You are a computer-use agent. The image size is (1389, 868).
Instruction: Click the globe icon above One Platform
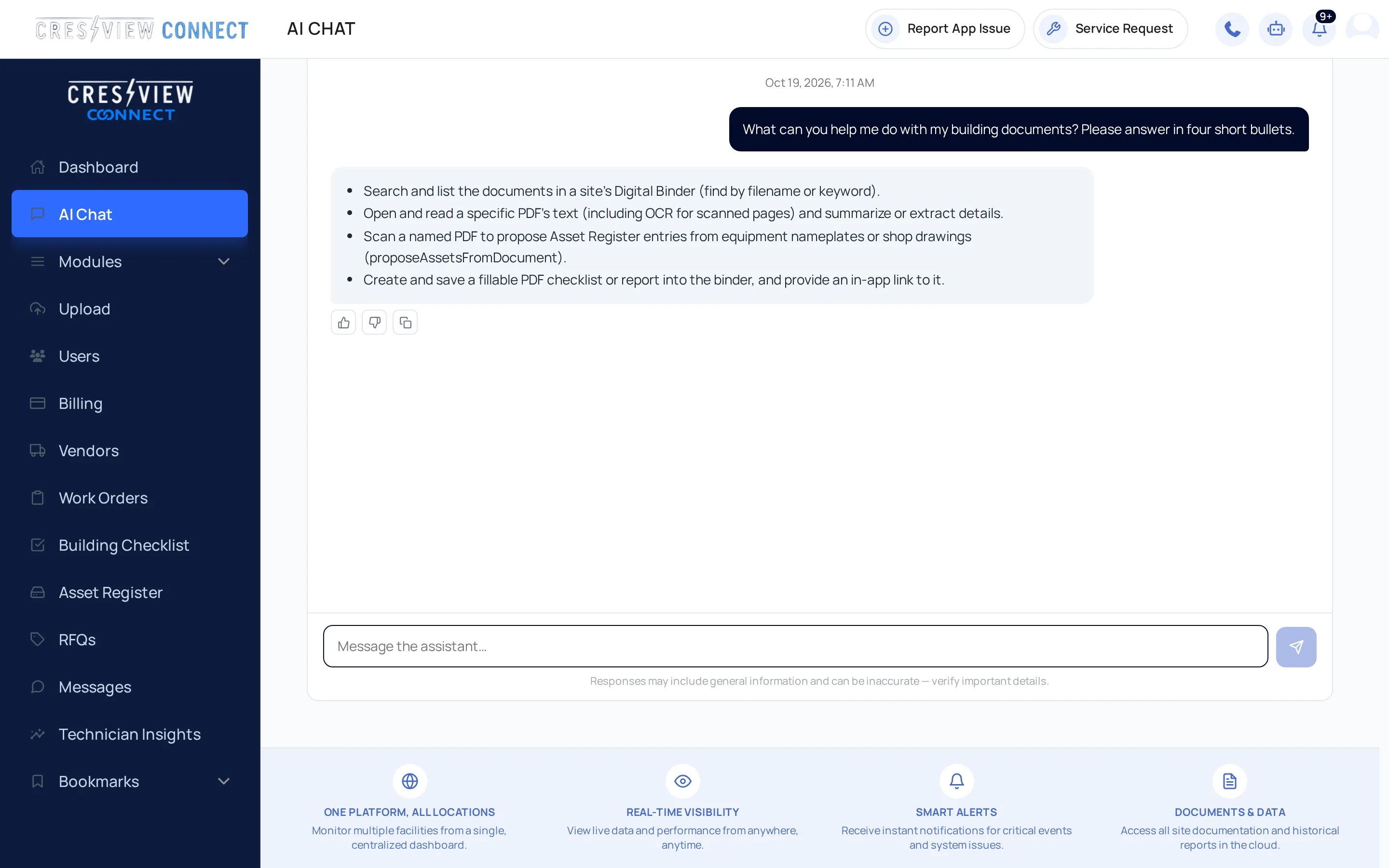coord(410,781)
